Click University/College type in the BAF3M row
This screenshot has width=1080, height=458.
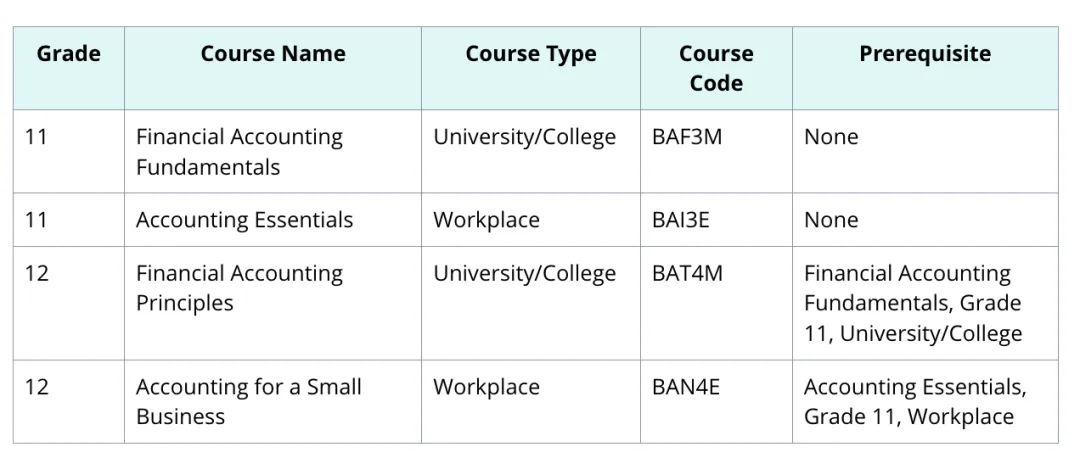(524, 137)
